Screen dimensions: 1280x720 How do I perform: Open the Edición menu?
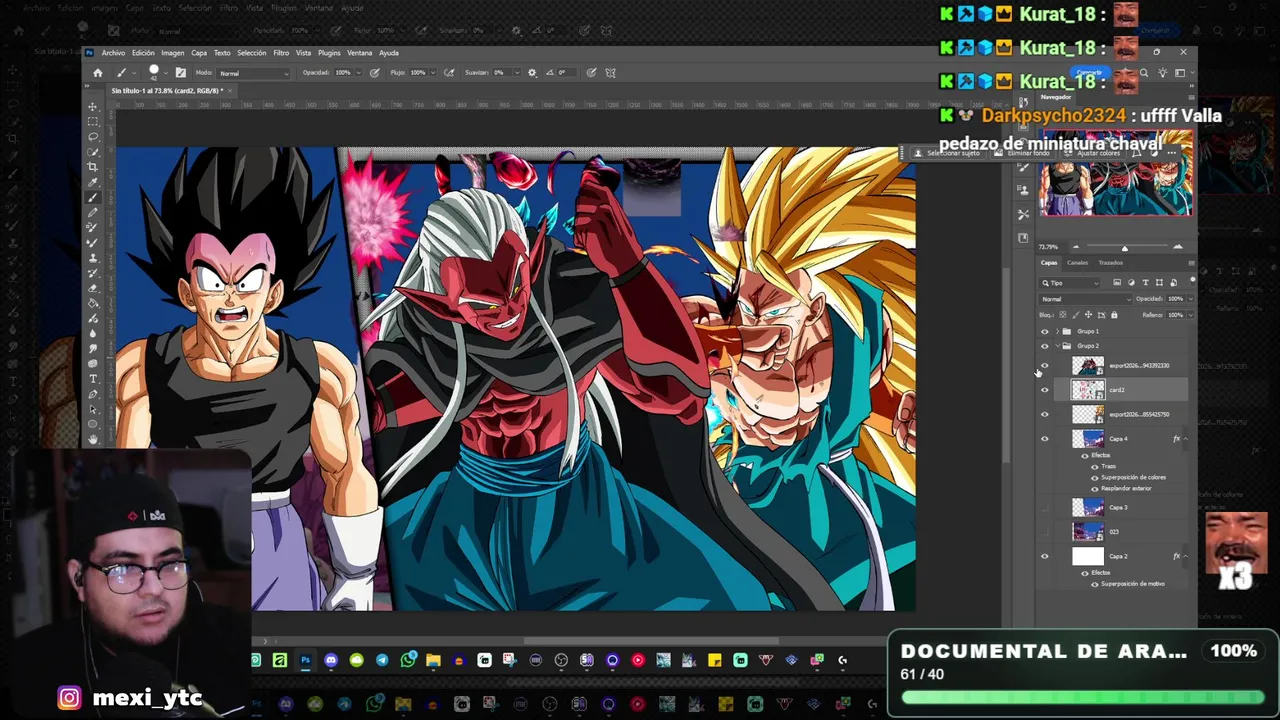coord(143,53)
